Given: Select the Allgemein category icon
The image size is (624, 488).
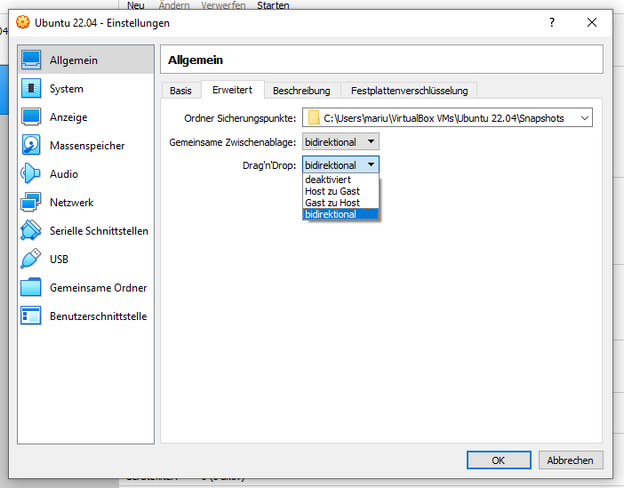Looking at the screenshot, I should (32, 60).
